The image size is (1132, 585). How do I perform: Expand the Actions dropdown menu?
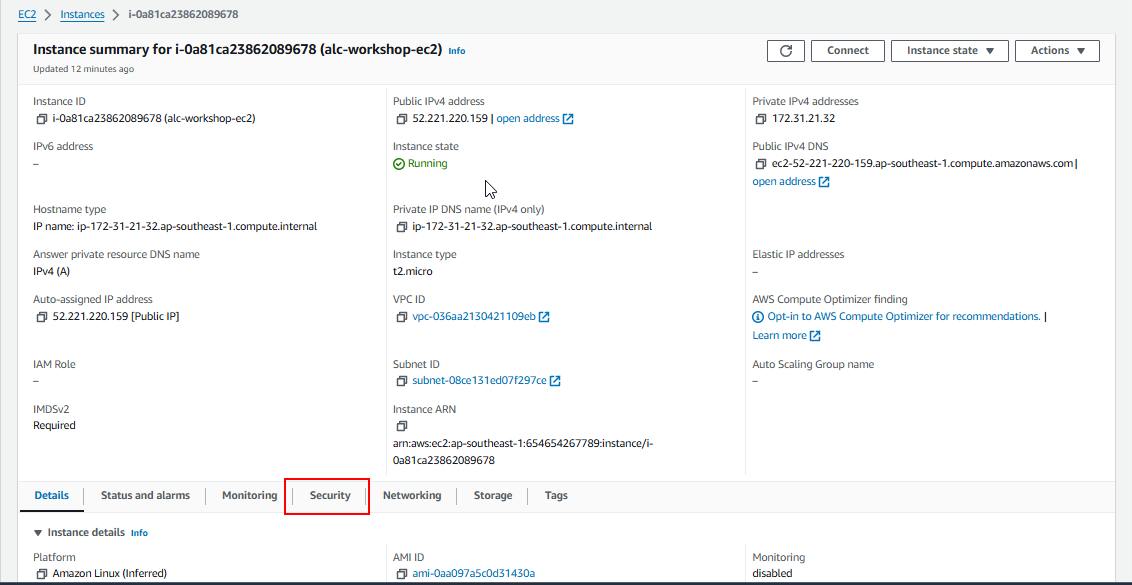pos(1057,51)
